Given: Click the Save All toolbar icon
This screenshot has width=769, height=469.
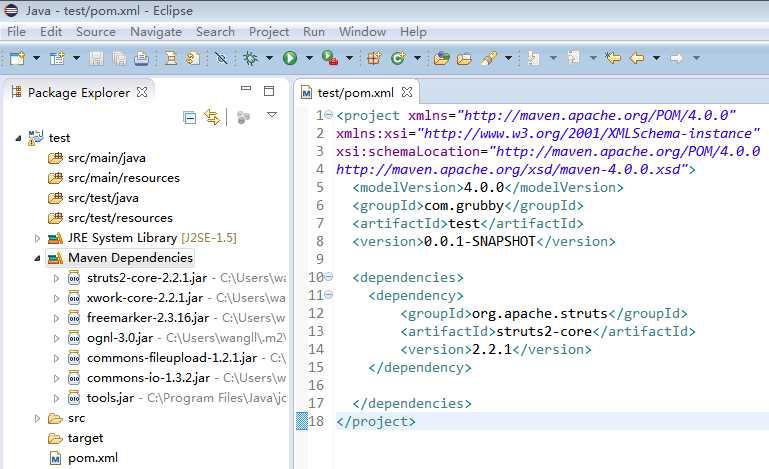Looking at the screenshot, I should click(x=119, y=58).
